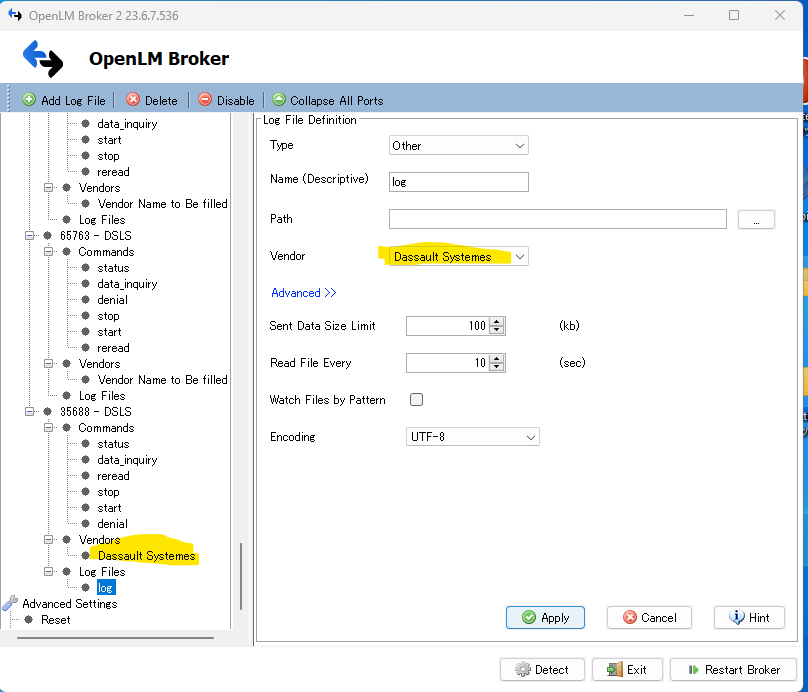The height and width of the screenshot is (692, 808).
Task: Select Dassault Systemes vendor tree item
Action: click(x=147, y=556)
